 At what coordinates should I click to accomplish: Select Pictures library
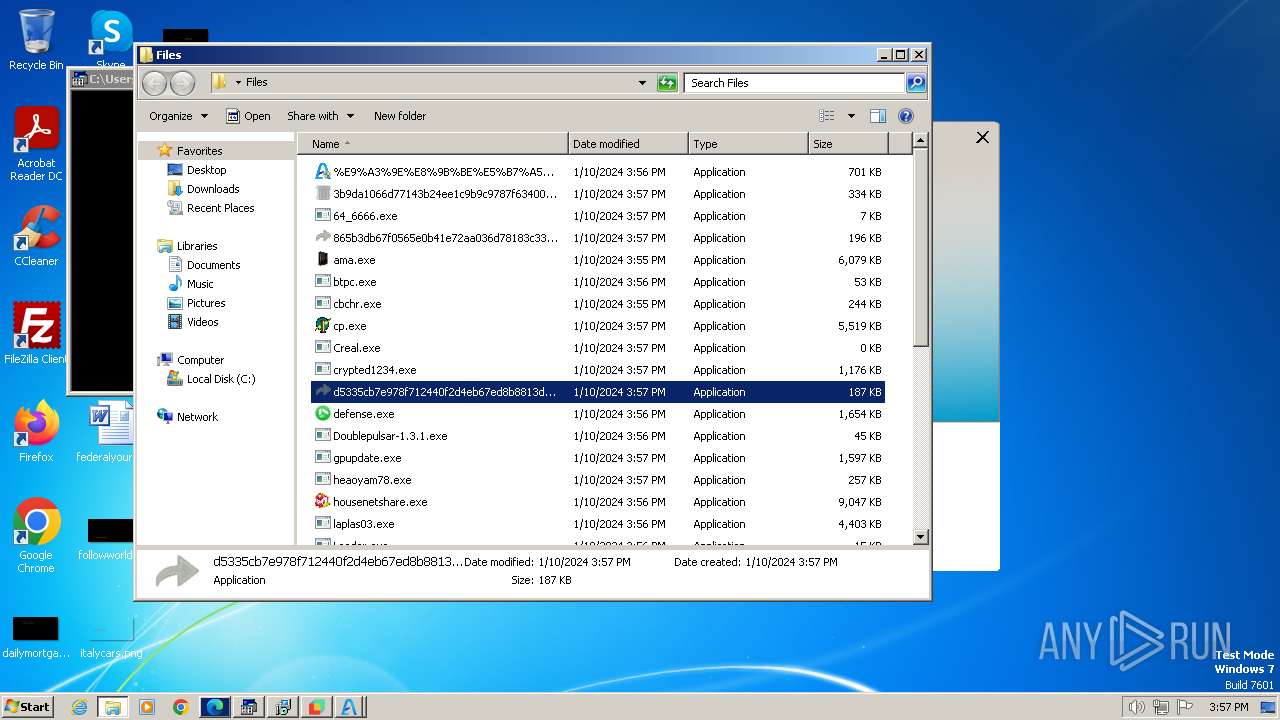point(206,303)
